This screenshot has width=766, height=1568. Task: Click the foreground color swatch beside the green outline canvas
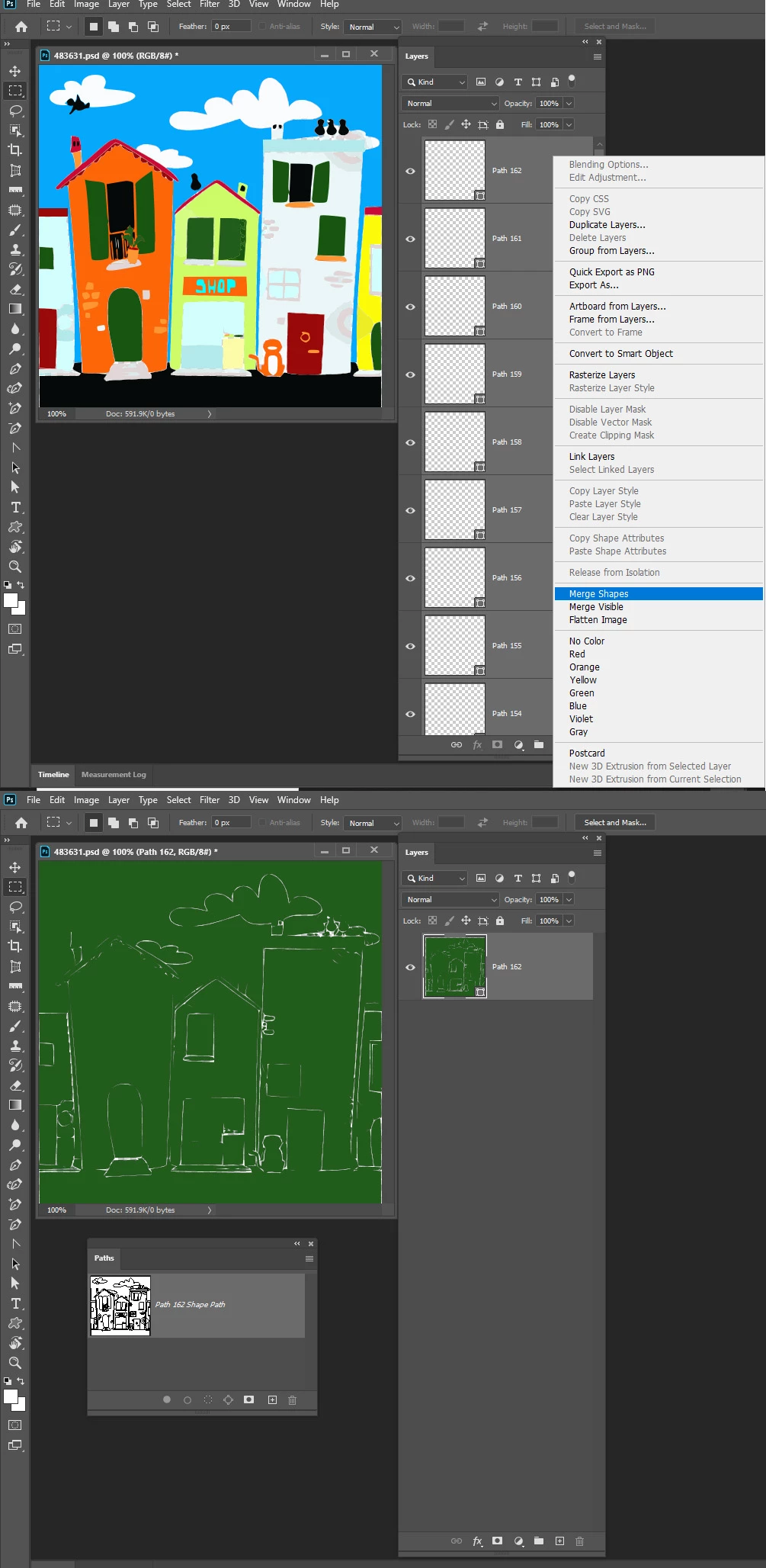click(x=10, y=1396)
